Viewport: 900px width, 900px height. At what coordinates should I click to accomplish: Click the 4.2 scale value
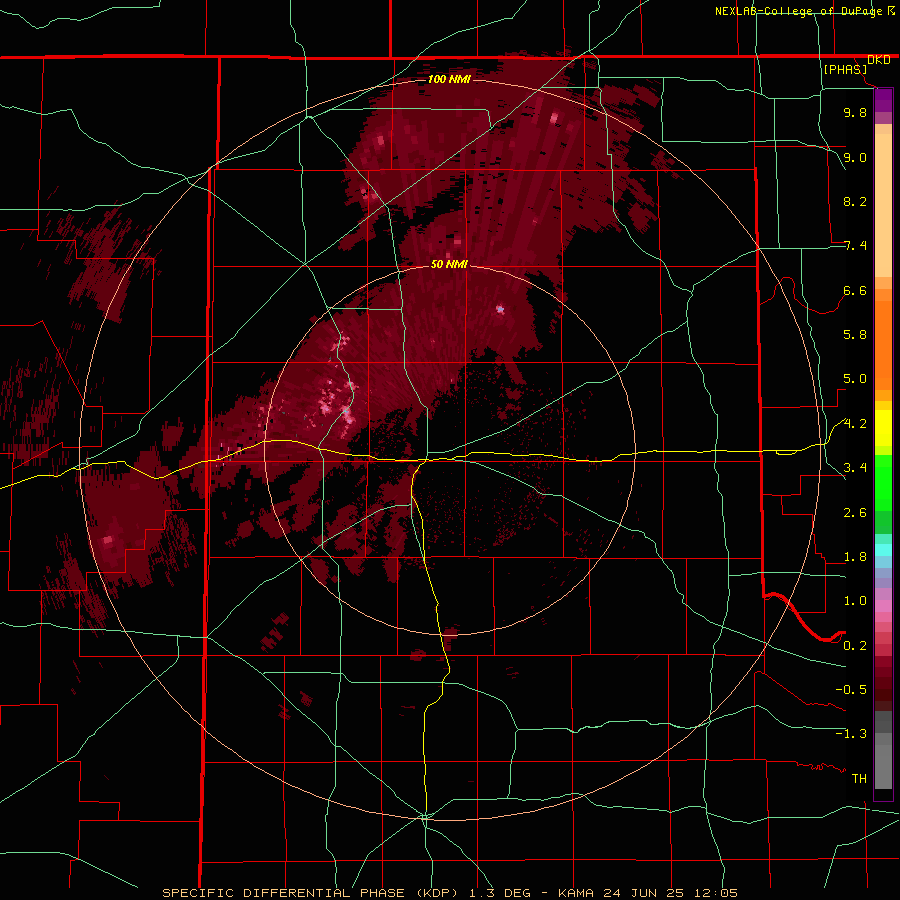tap(855, 424)
